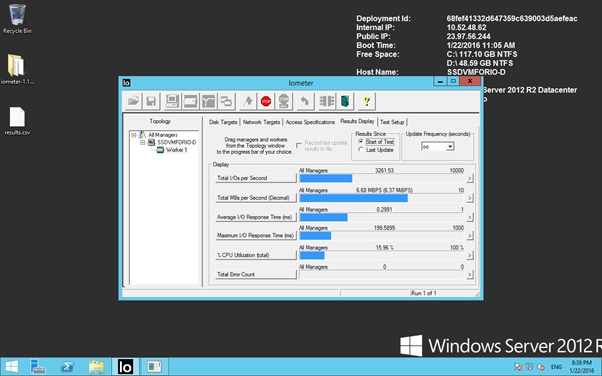Click the Maximum I/O Response Time progress bar
Viewport: 602px width, 376px height.
382,235
